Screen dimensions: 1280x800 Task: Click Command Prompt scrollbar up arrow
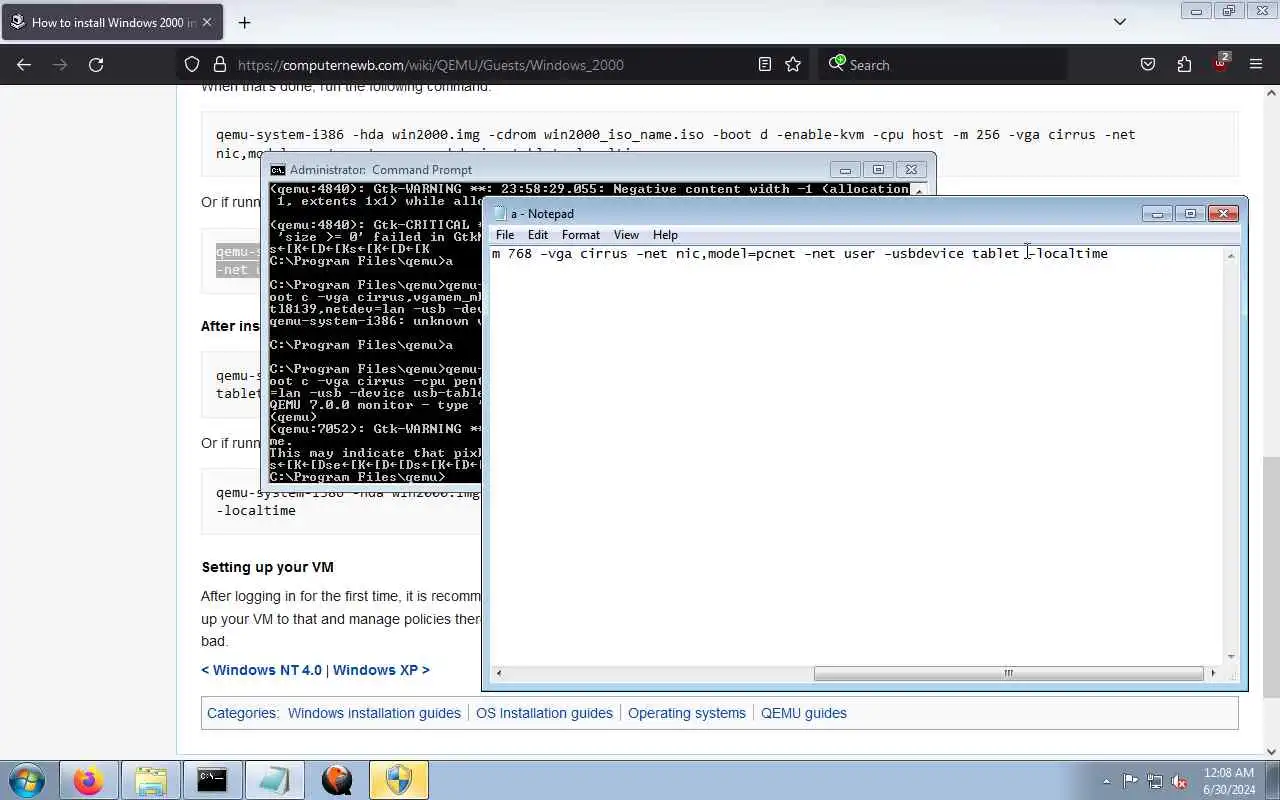[x=921, y=190]
